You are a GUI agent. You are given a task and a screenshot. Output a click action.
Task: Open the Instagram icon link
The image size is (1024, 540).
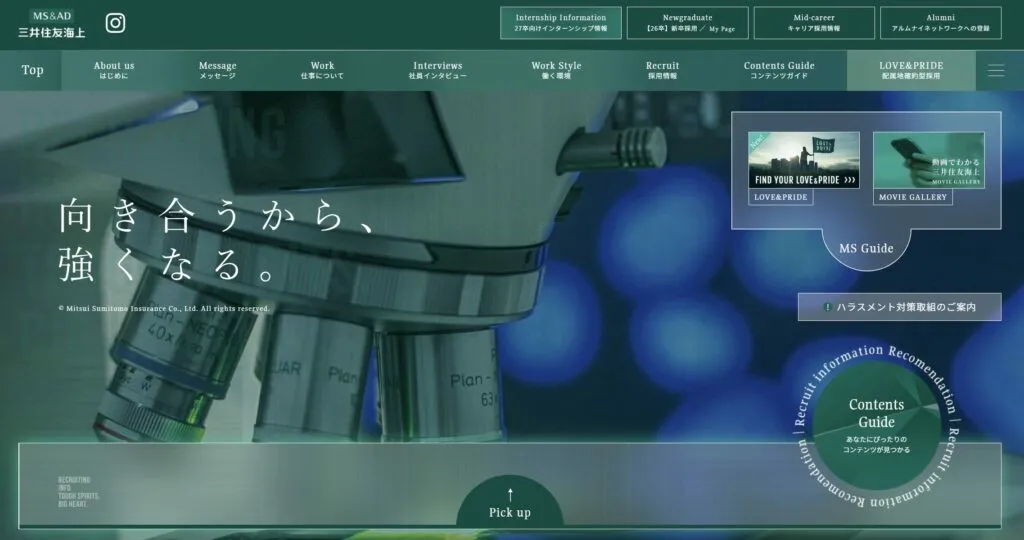click(116, 23)
